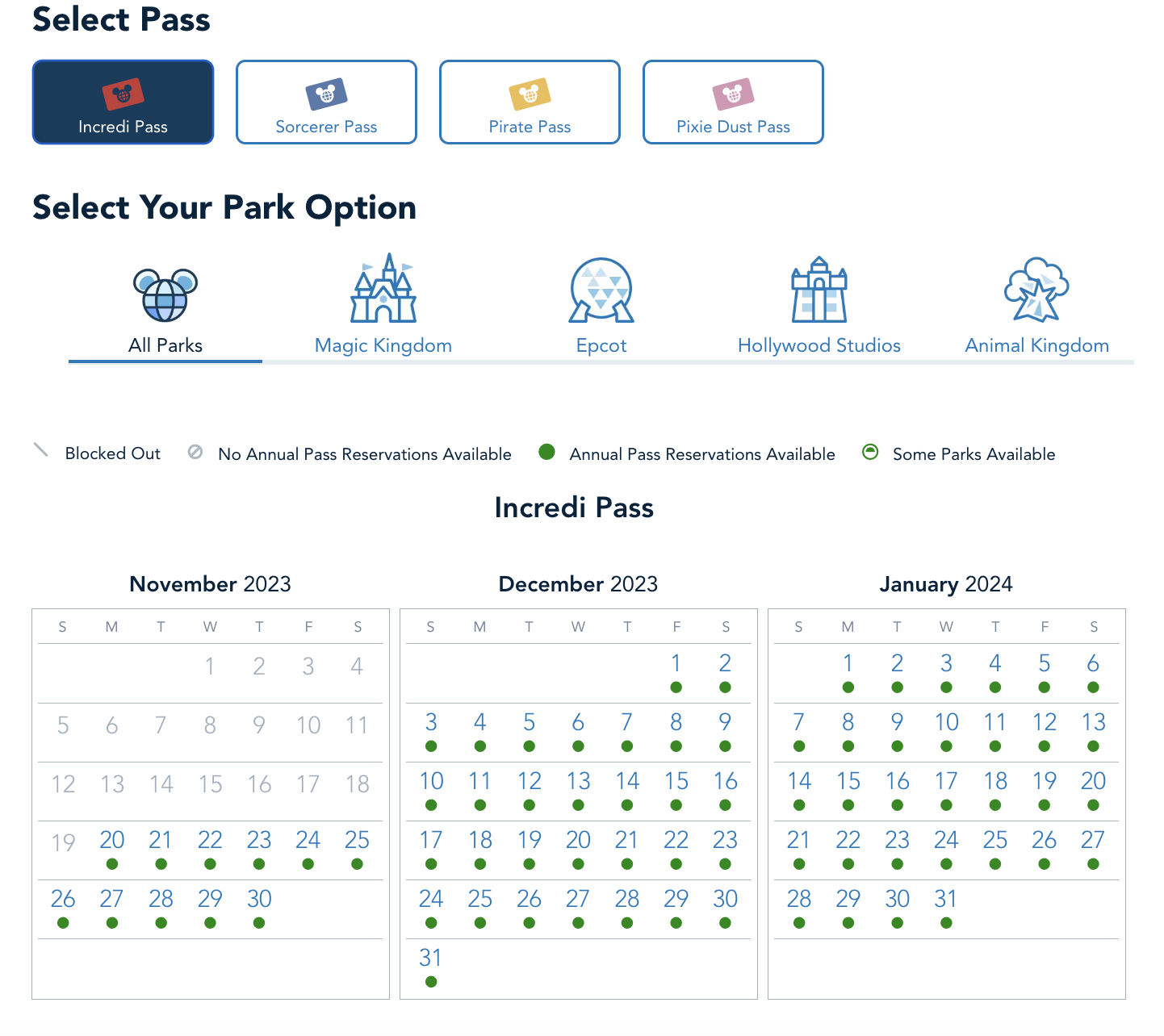The height and width of the screenshot is (1036, 1164).
Task: Choose January 1 in the 2024 calendar
Action: point(848,663)
